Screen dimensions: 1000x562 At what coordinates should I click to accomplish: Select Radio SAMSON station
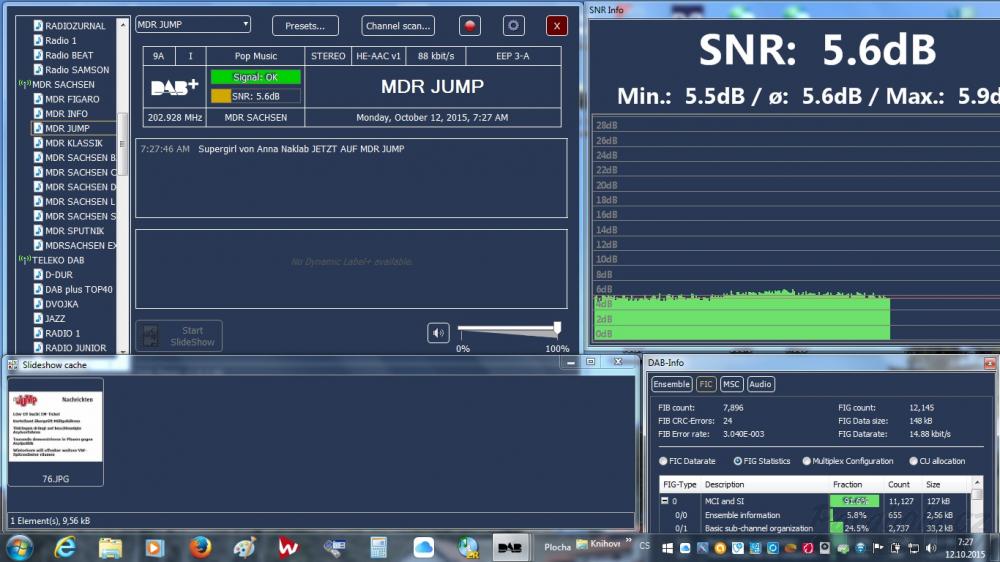77,70
